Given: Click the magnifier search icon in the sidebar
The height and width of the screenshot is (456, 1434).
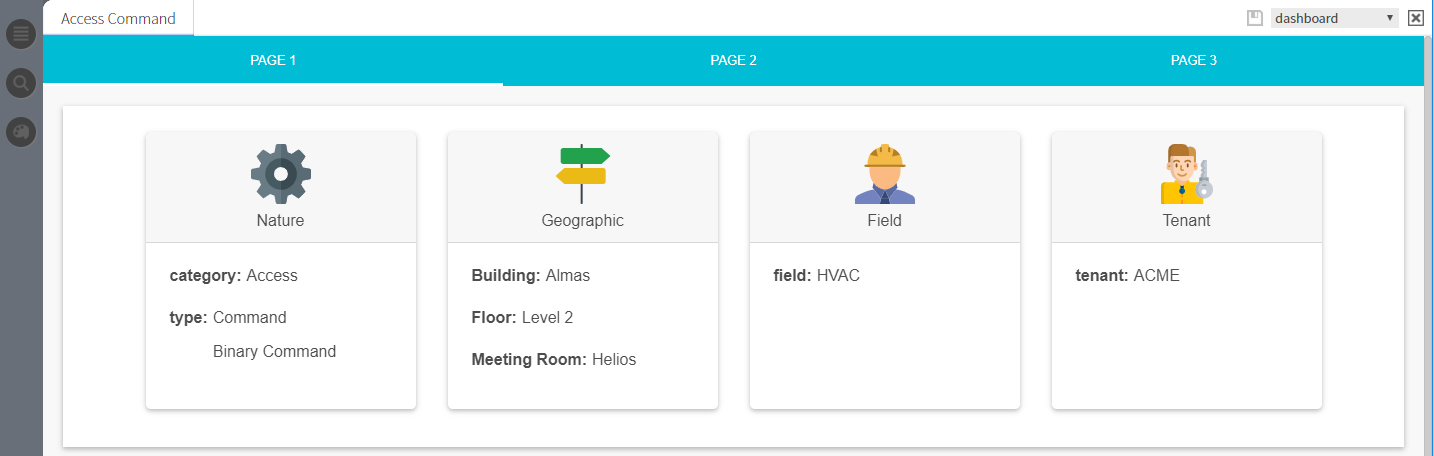Looking at the screenshot, I should coord(21,83).
